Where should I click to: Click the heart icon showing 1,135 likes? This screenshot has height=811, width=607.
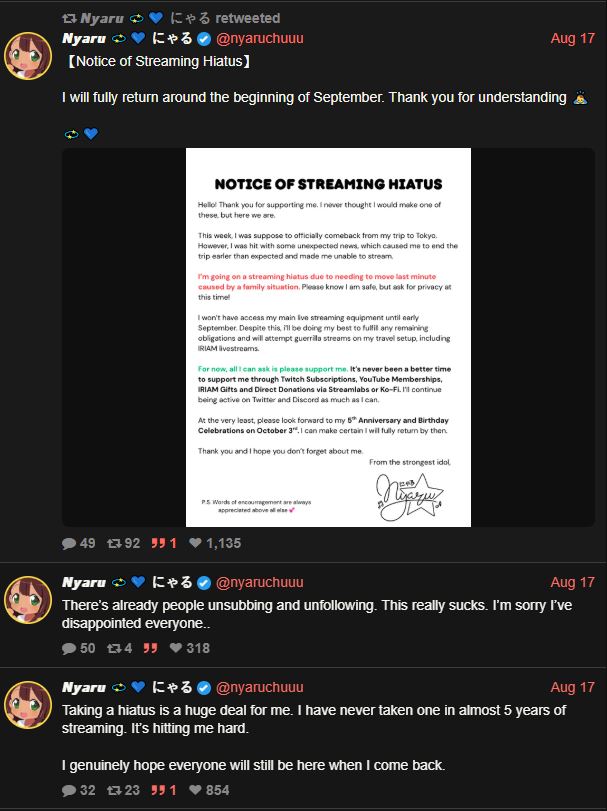(x=195, y=543)
